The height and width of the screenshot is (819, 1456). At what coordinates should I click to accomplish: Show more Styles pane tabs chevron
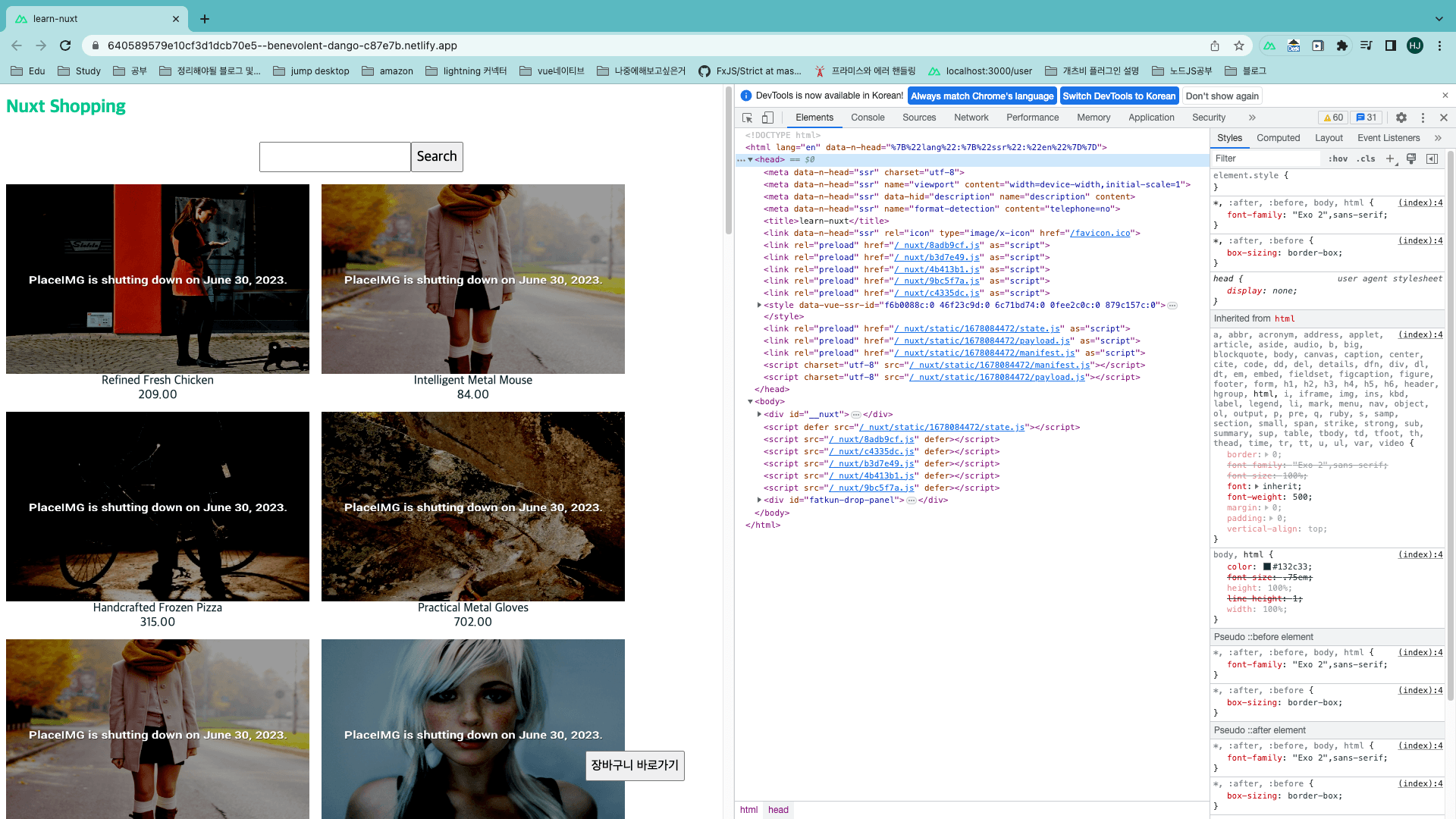(x=1438, y=138)
